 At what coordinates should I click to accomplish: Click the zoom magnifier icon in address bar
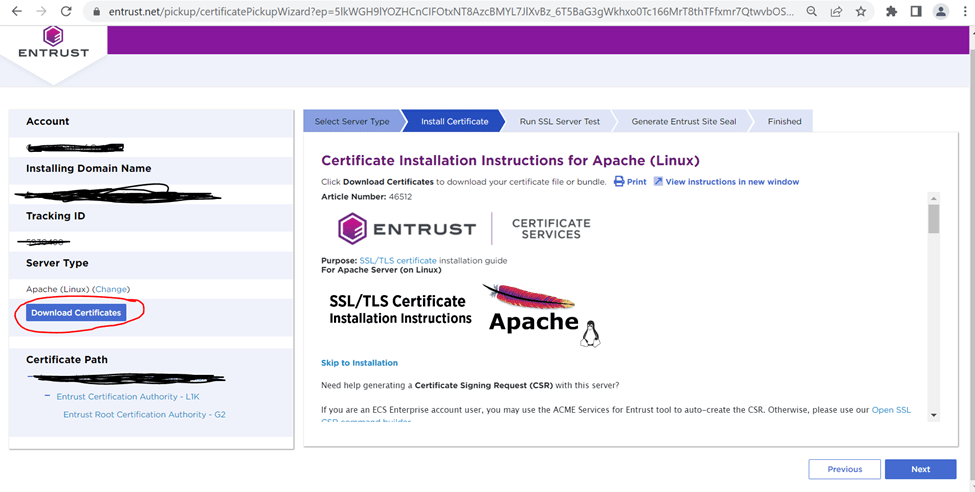pos(811,12)
